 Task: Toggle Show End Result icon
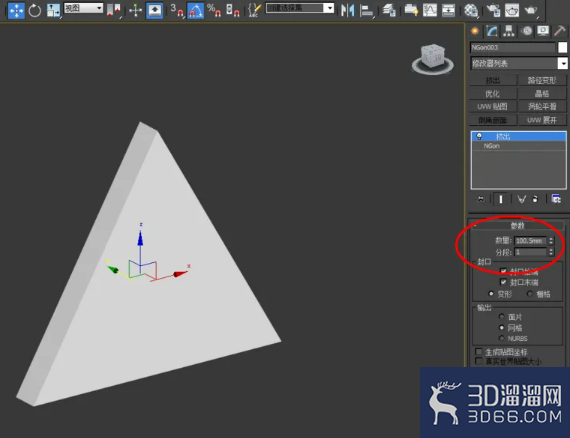coord(501,199)
